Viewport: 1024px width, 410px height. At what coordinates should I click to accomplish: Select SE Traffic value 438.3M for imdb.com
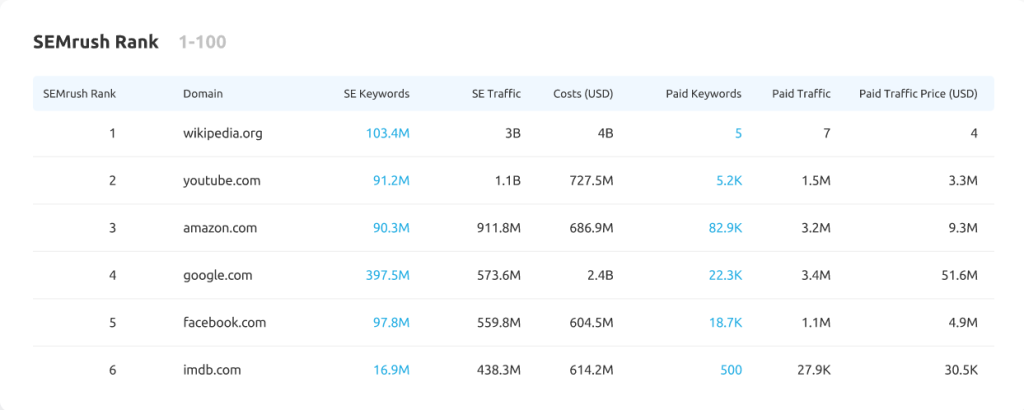(x=500, y=370)
